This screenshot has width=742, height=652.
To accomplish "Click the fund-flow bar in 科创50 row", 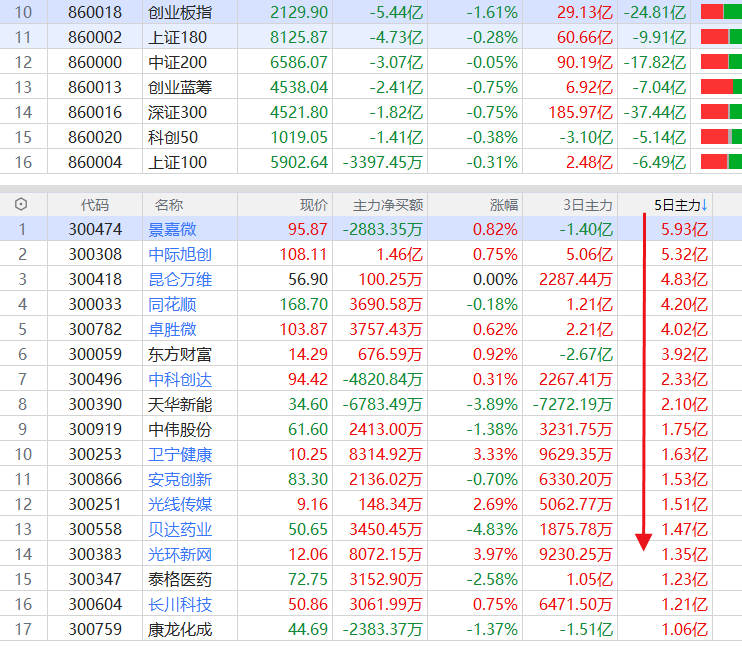I will (x=721, y=137).
